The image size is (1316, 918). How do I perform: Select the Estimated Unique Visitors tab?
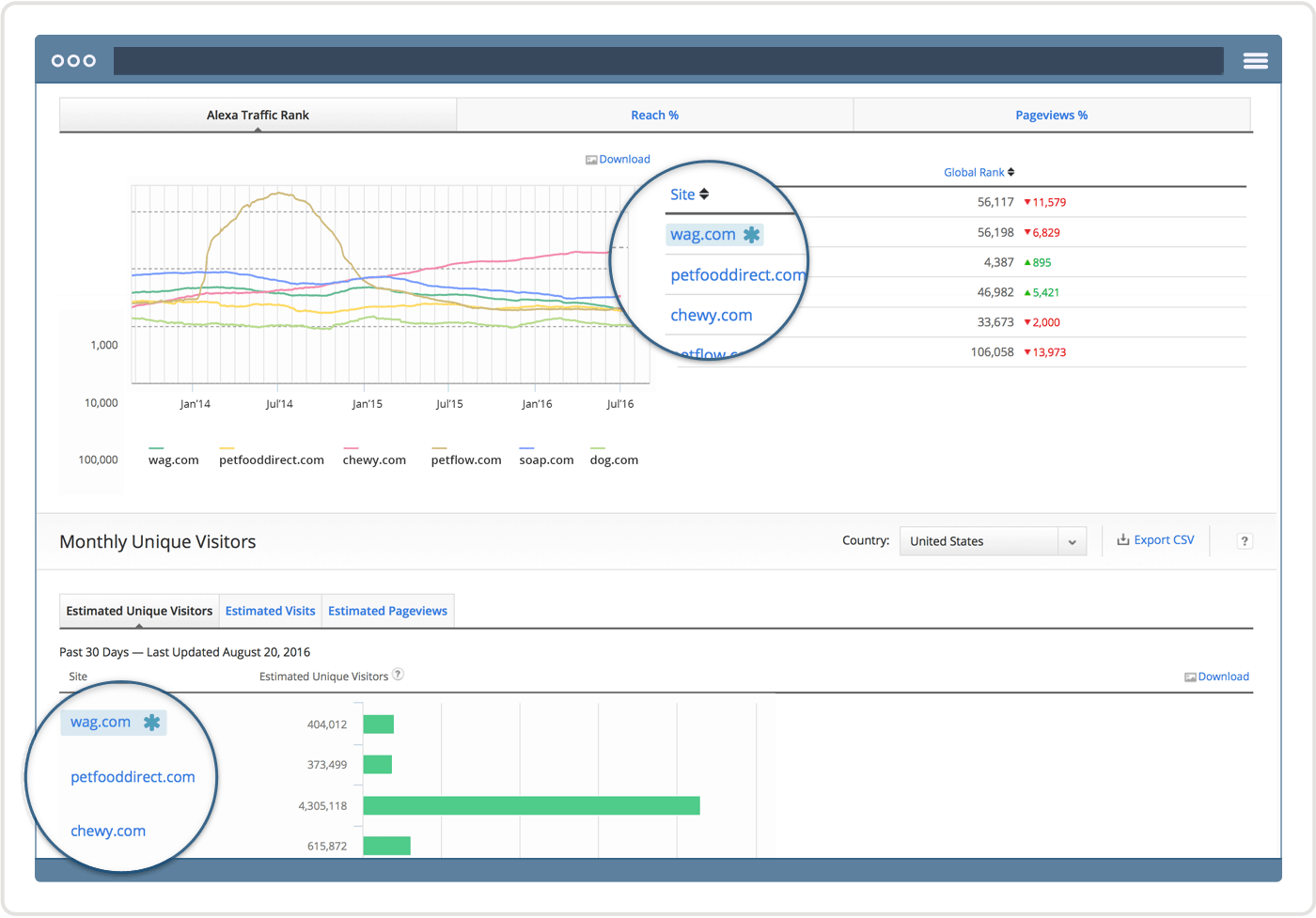(139, 611)
